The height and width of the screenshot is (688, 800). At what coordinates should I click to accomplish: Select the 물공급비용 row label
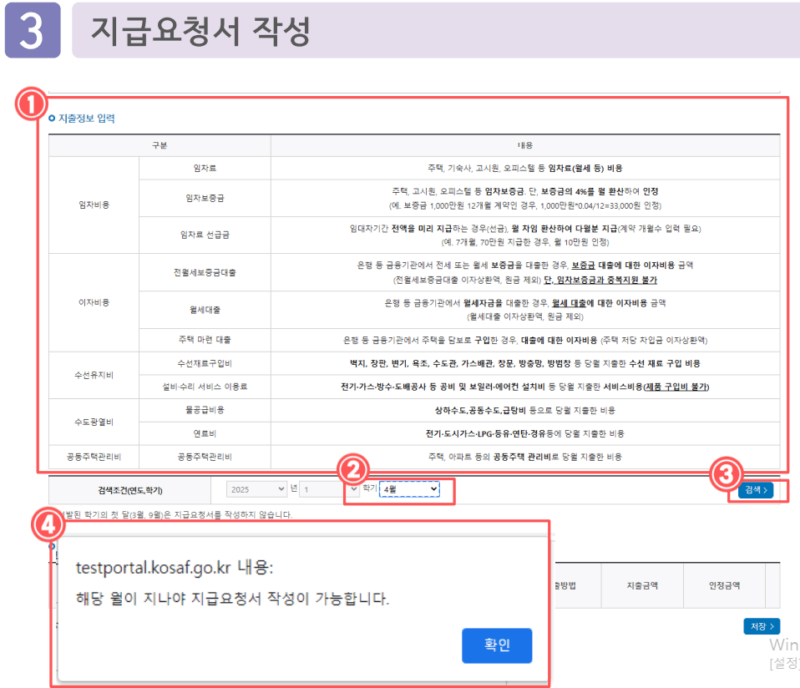coord(205,410)
